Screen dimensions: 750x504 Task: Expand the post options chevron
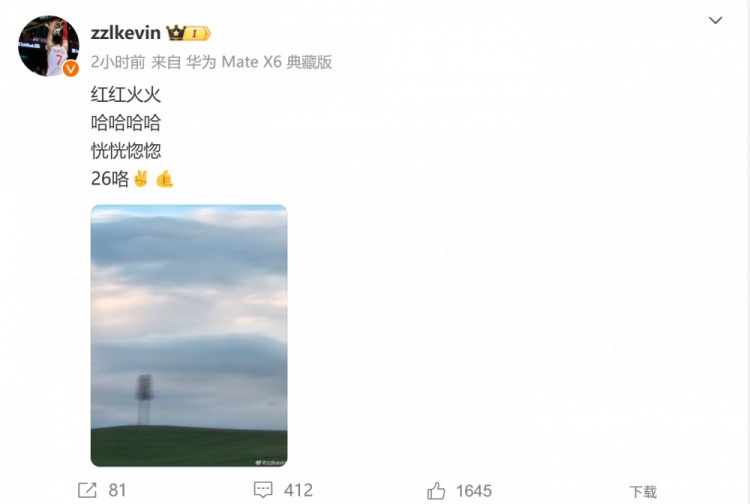715,20
